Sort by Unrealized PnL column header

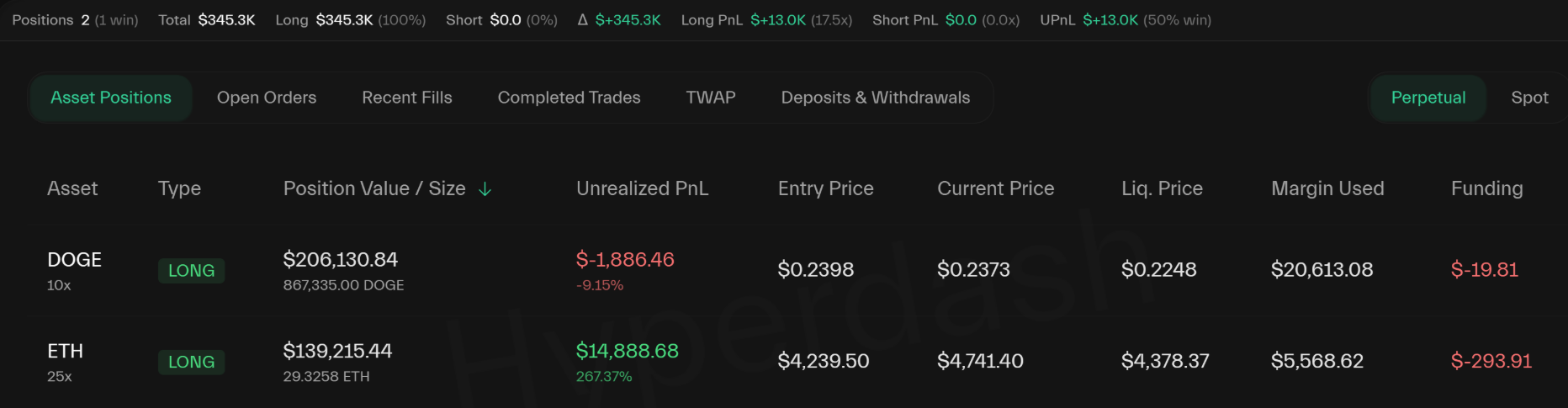[x=643, y=188]
